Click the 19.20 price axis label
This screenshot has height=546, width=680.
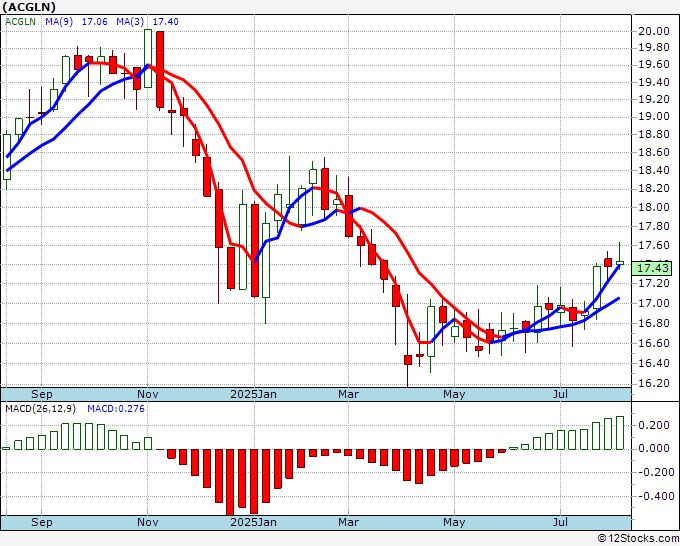(x=654, y=100)
